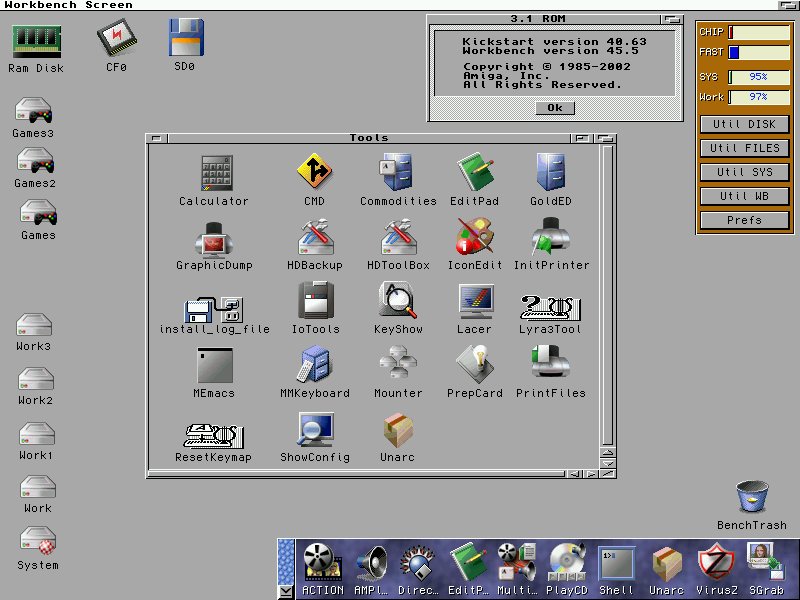Select Unarc box icon in Tools window
Screen dimensions: 800x600
pyautogui.click(x=398, y=430)
